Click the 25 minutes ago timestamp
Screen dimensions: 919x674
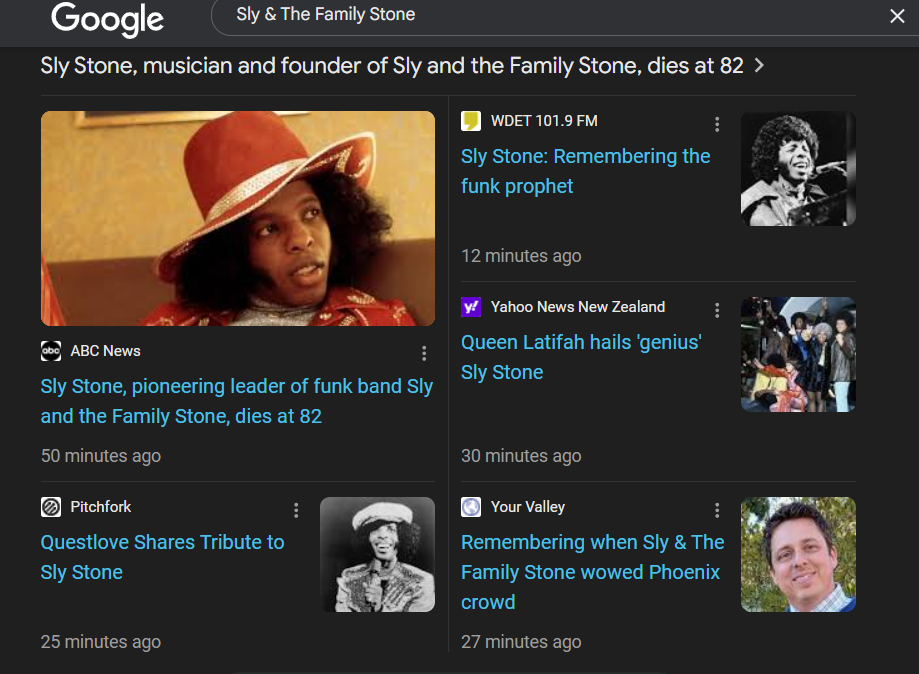tap(101, 642)
